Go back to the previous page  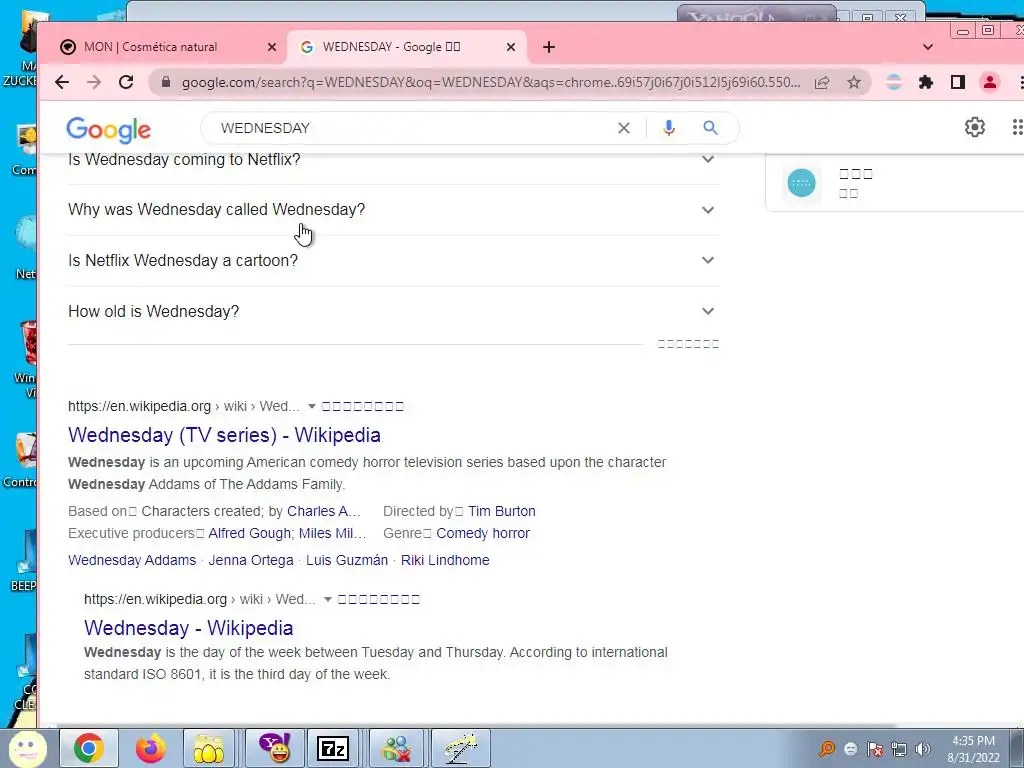tap(62, 82)
